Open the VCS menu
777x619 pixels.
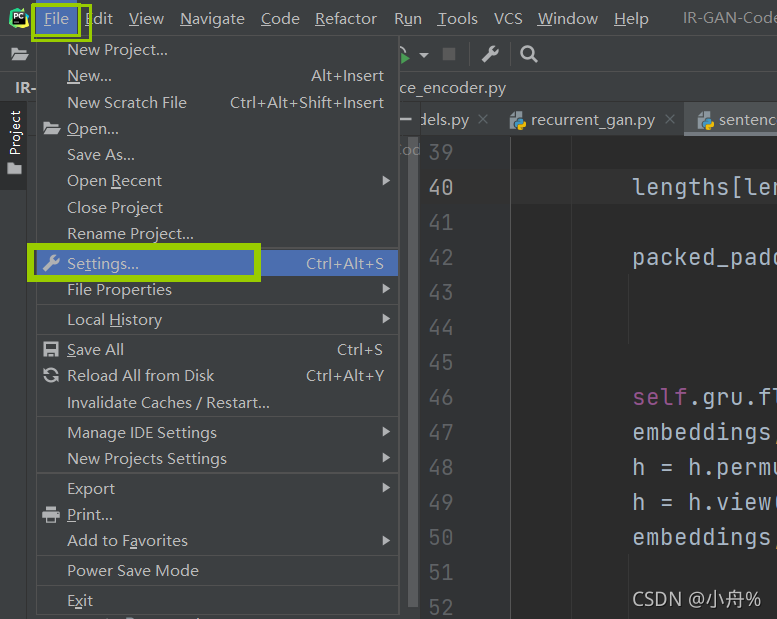[x=508, y=19]
